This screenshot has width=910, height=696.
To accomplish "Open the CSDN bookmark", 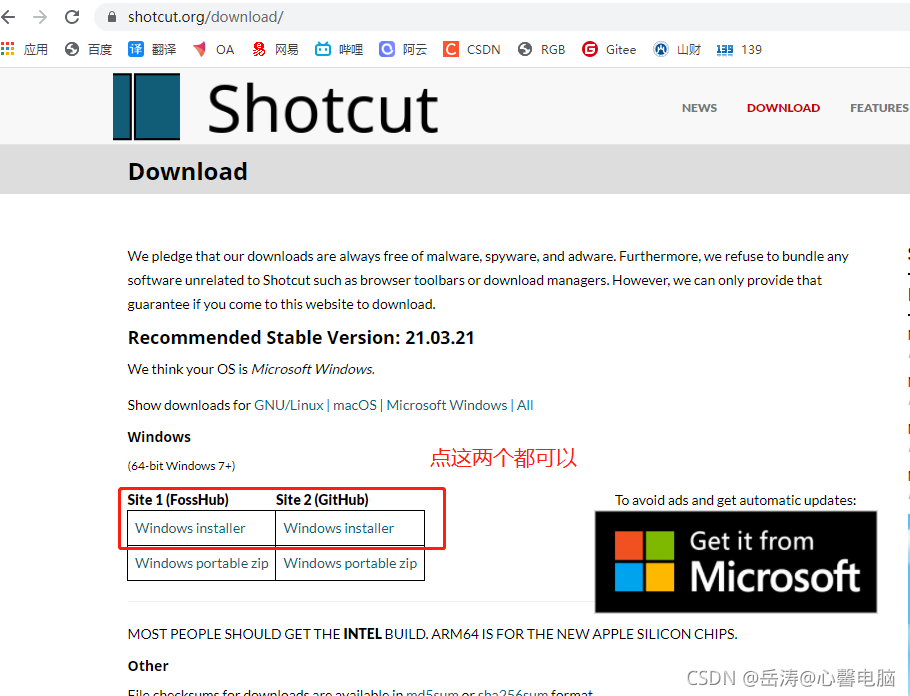I will coord(471,49).
